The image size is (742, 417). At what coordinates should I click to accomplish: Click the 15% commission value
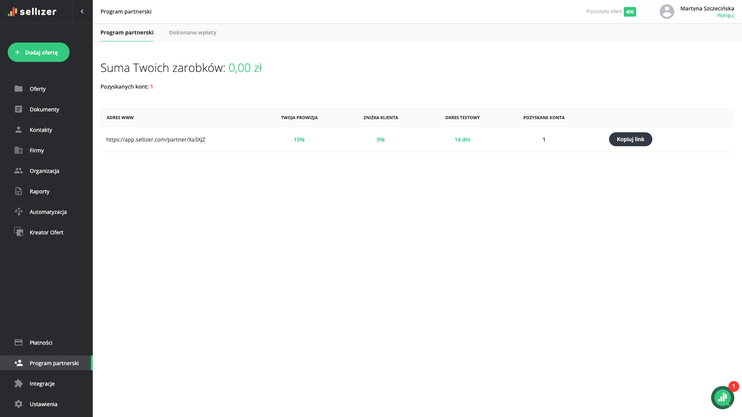[x=299, y=140]
